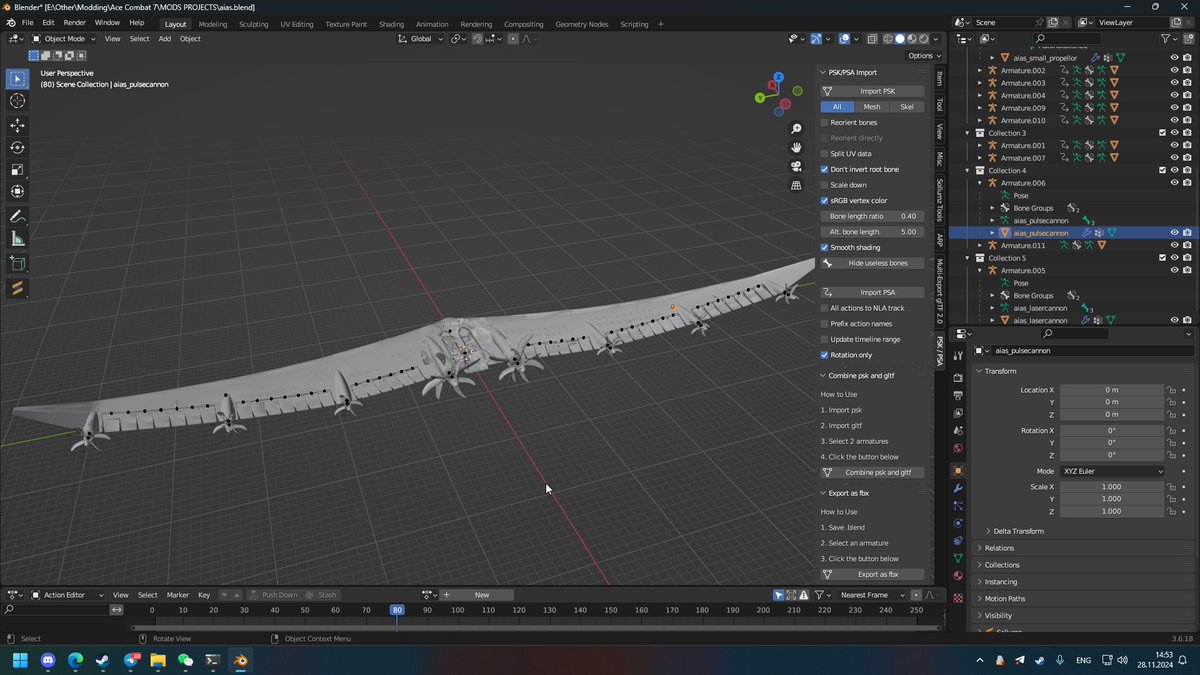Enable Split UV data checkbox
The image size is (1200, 675).
tap(824, 153)
